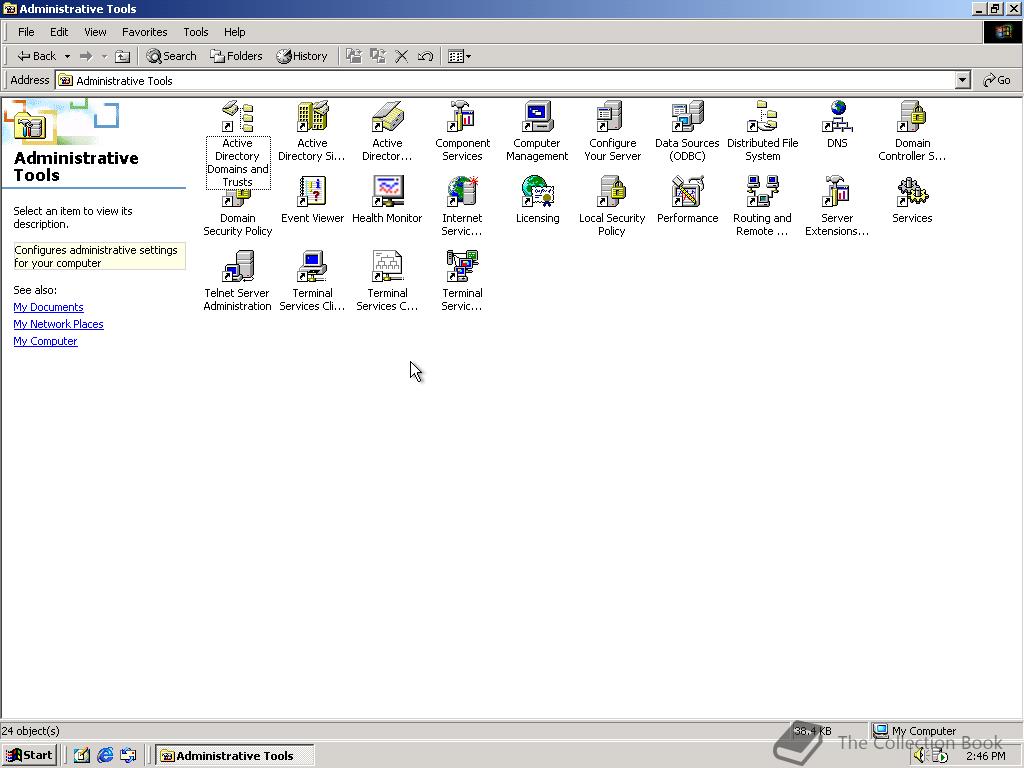This screenshot has width=1024, height=768.
Task: Click the volume speaker tray icon
Action: coord(920,756)
